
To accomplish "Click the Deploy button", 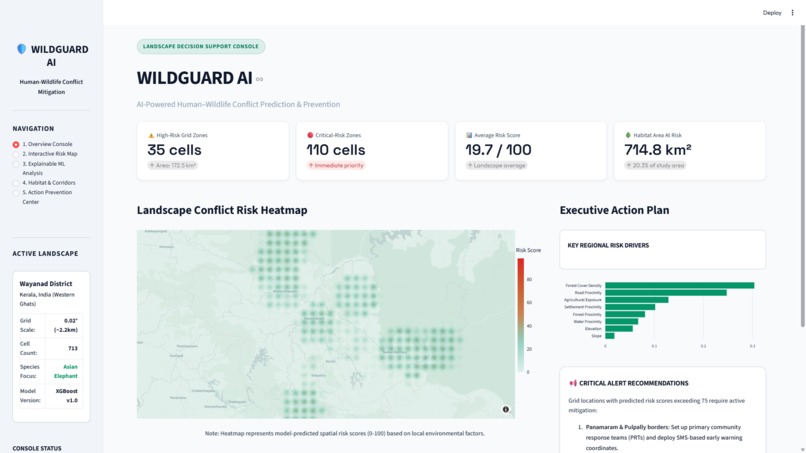I will point(772,13).
